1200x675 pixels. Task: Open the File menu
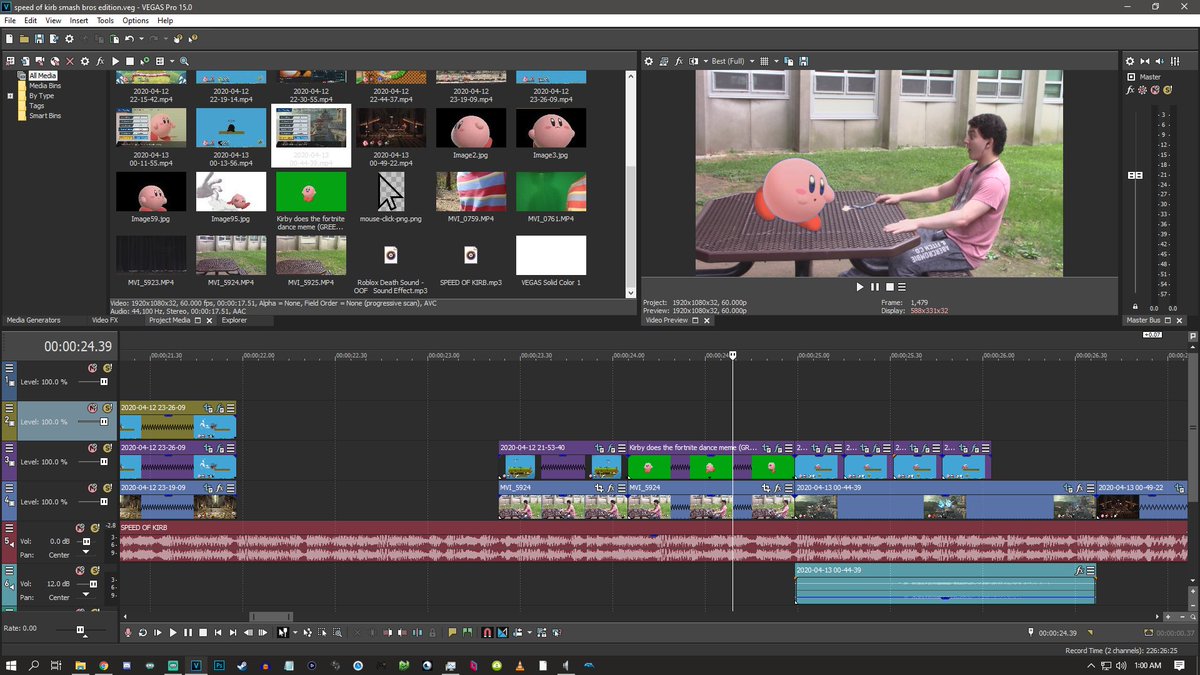point(10,20)
